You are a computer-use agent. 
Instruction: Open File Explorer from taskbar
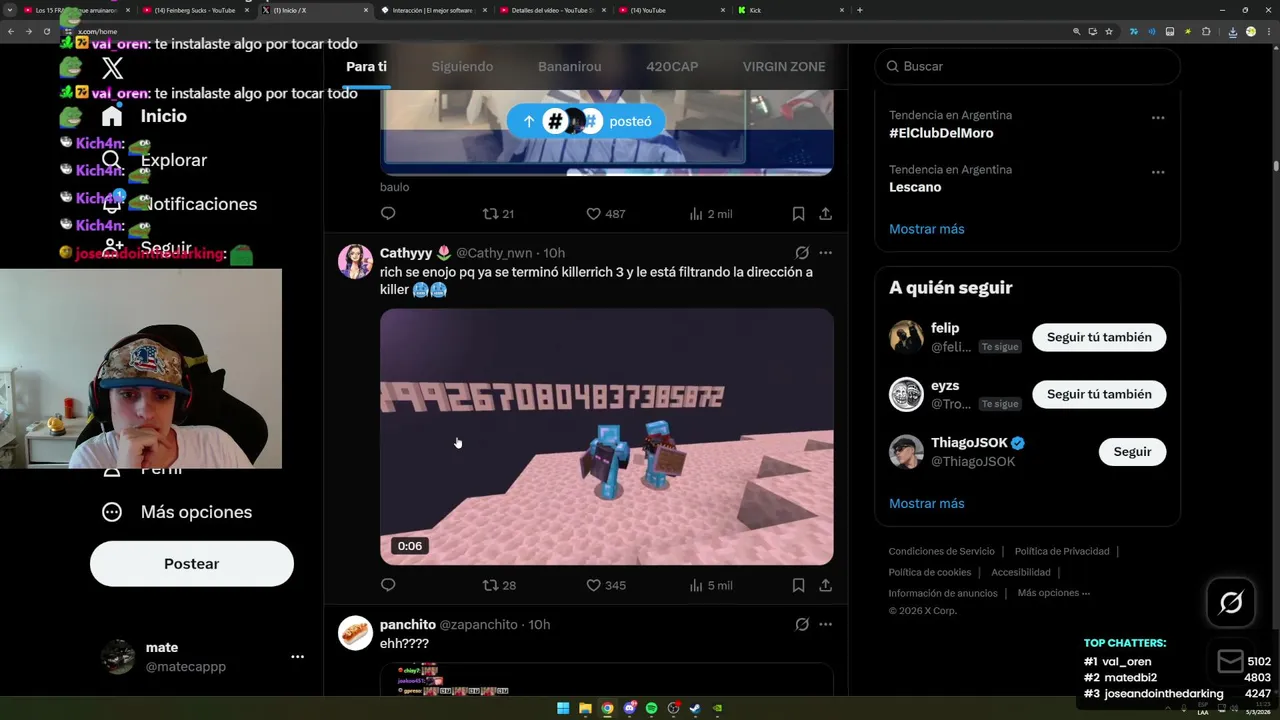pos(585,708)
